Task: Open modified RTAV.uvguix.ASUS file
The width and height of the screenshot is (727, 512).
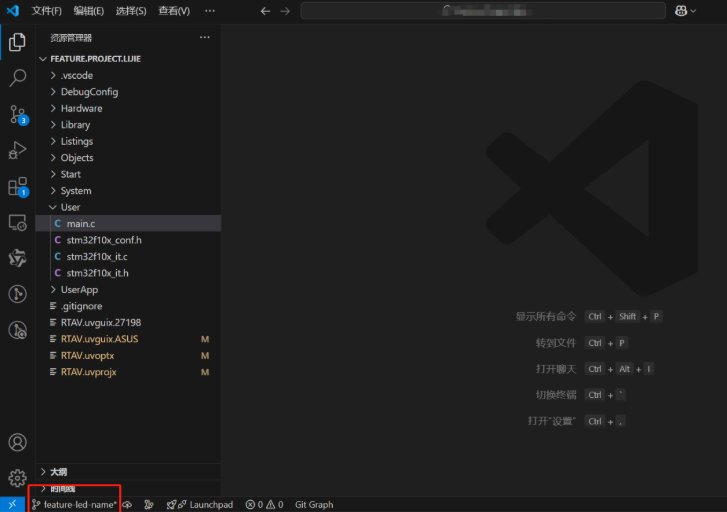Action: pyautogui.click(x=128, y=339)
